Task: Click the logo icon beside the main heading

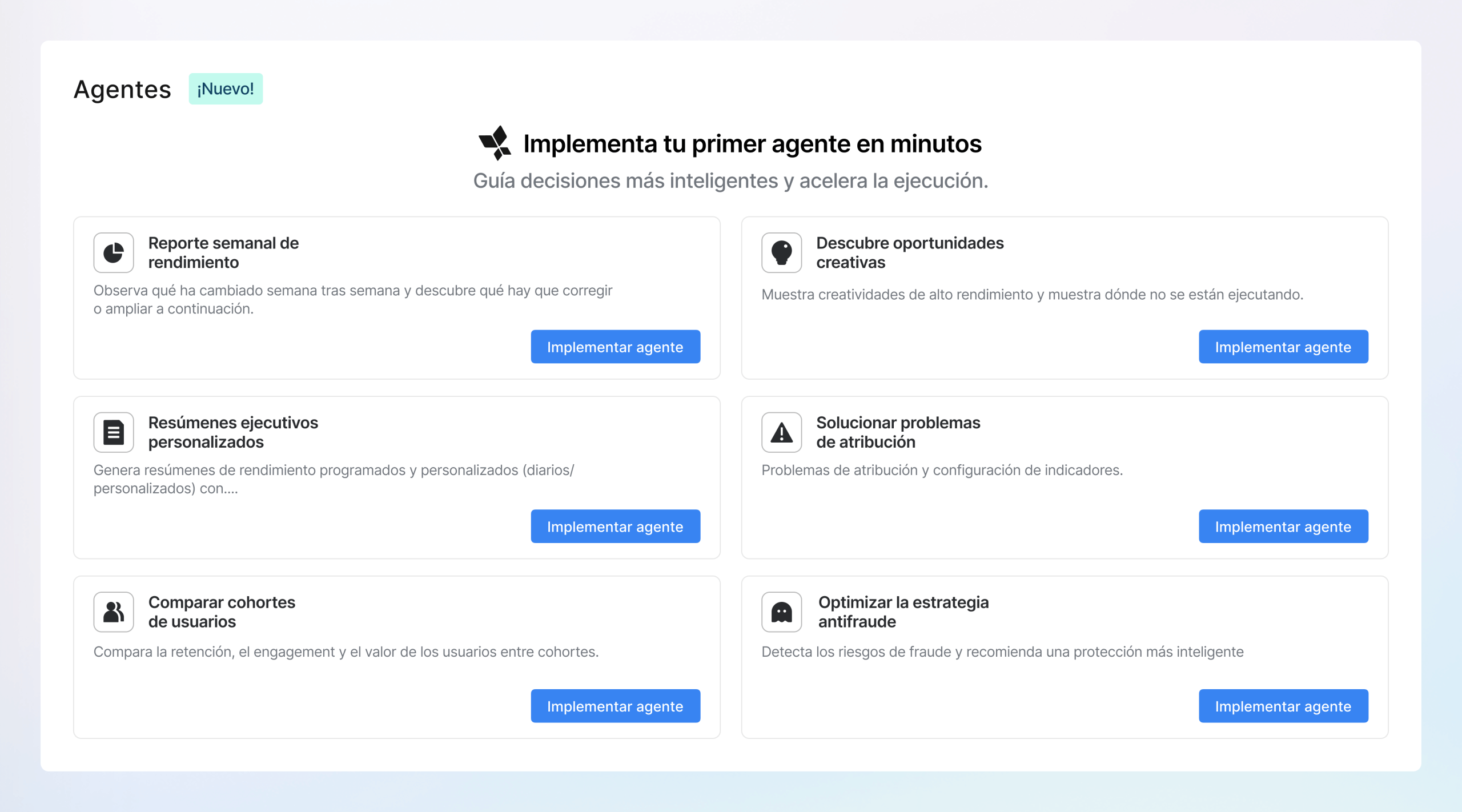Action: tap(496, 143)
